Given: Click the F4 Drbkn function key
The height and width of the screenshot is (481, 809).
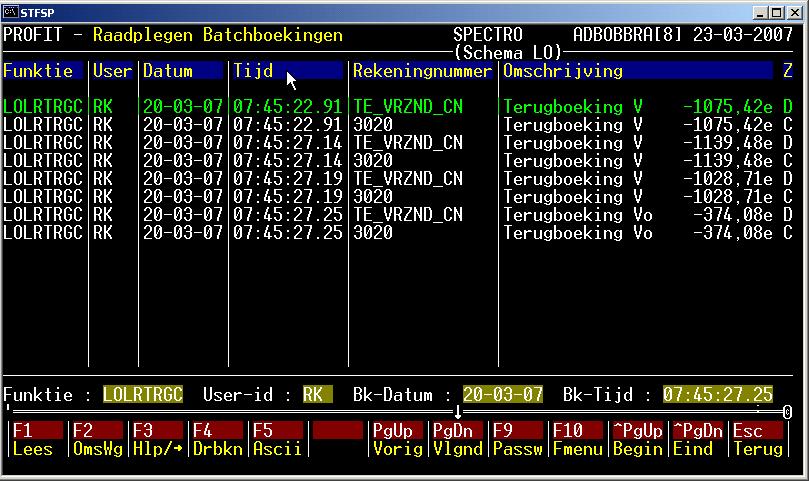Looking at the screenshot, I should coord(217,439).
